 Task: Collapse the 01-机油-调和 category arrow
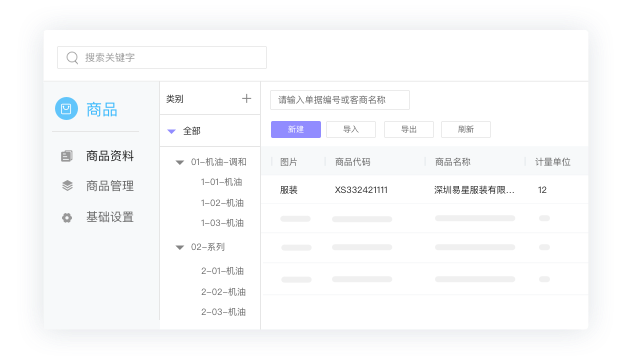pyautogui.click(x=180, y=162)
